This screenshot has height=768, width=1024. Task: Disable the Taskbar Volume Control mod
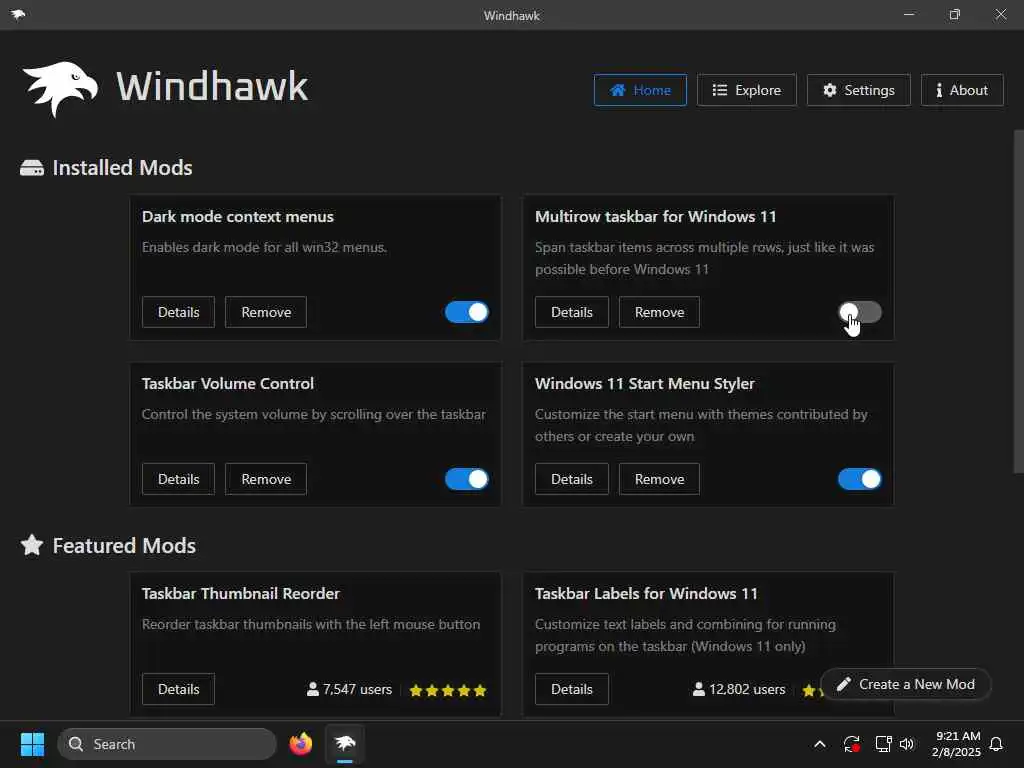point(466,479)
